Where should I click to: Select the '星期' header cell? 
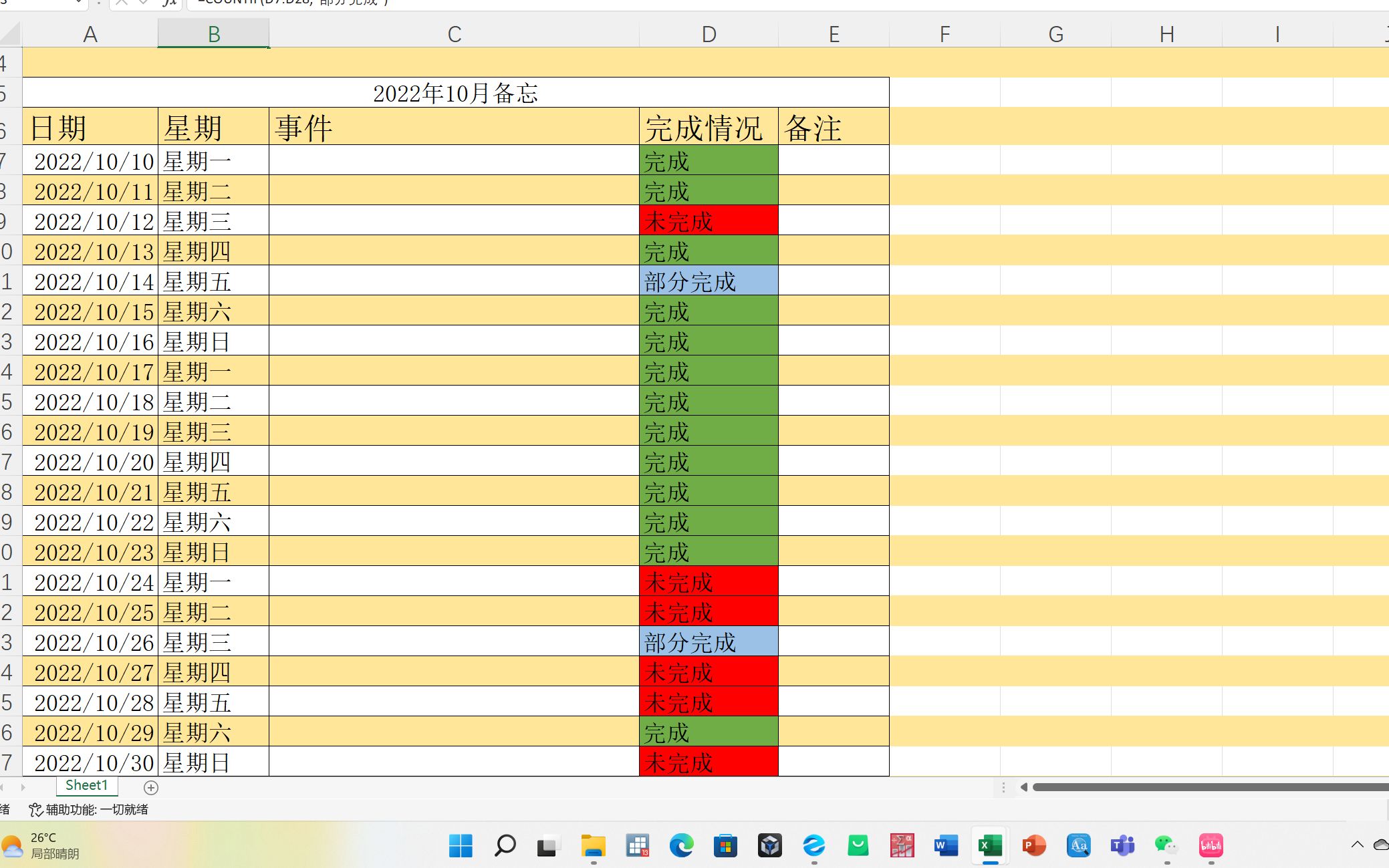tap(214, 127)
